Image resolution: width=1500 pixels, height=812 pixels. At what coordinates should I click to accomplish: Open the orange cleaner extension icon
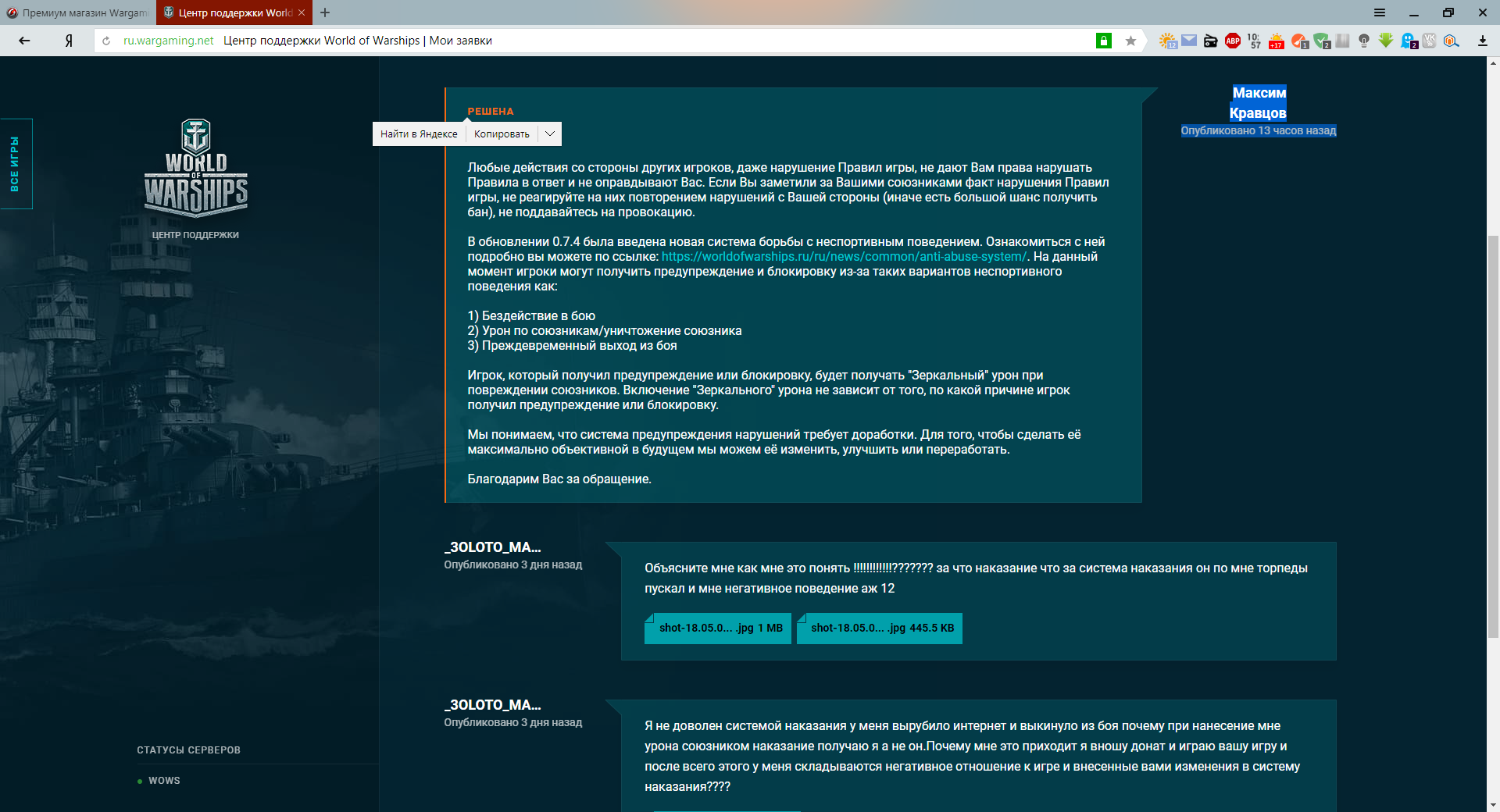point(1299,41)
